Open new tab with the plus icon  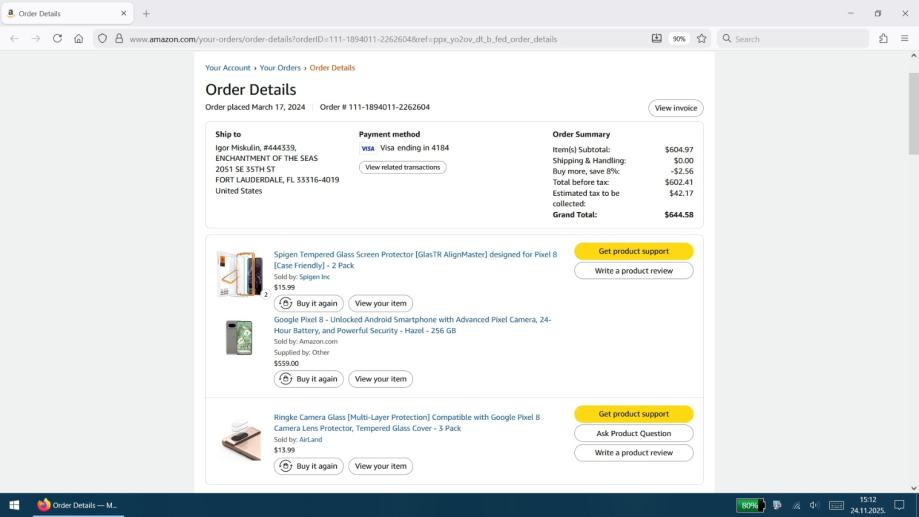[146, 14]
